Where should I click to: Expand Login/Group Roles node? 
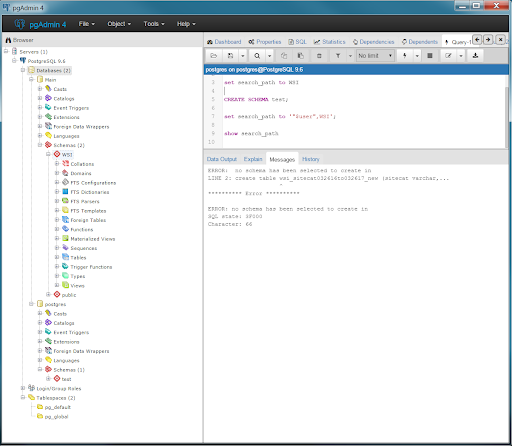[x=23, y=388]
